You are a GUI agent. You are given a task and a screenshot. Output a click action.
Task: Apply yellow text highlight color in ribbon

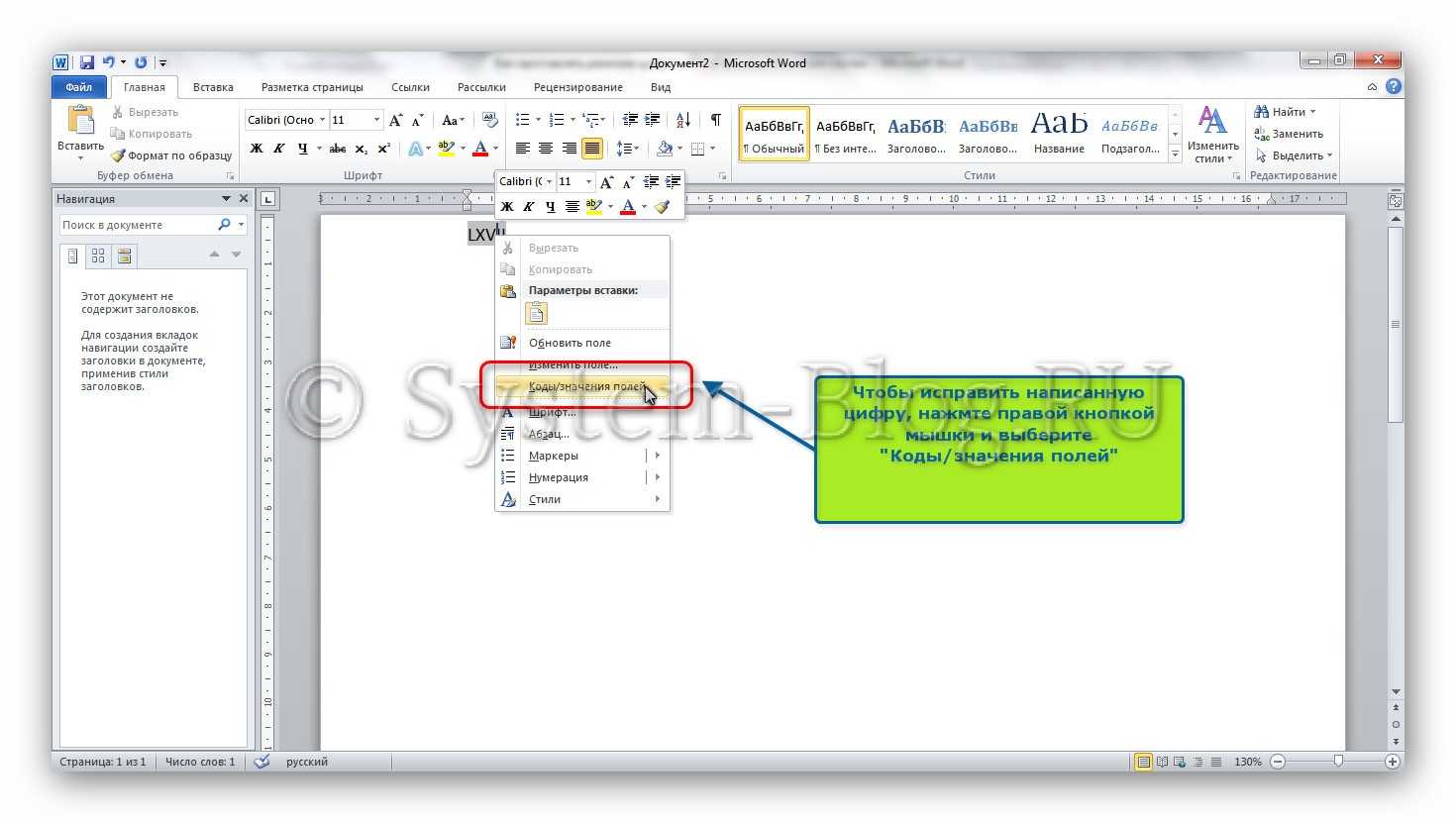[446, 149]
